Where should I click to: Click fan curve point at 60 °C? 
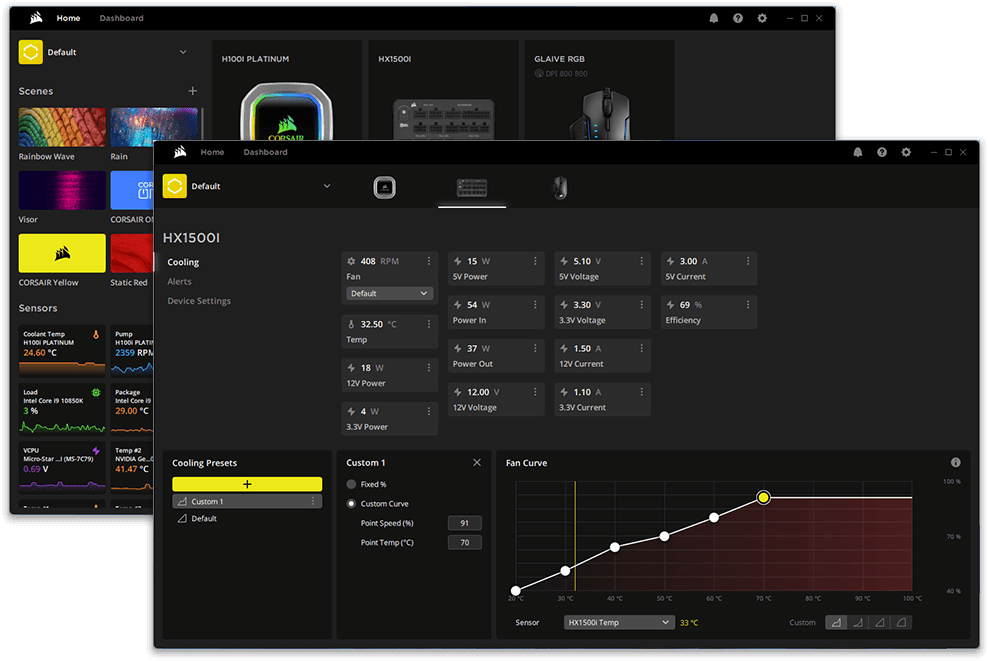pos(713,518)
